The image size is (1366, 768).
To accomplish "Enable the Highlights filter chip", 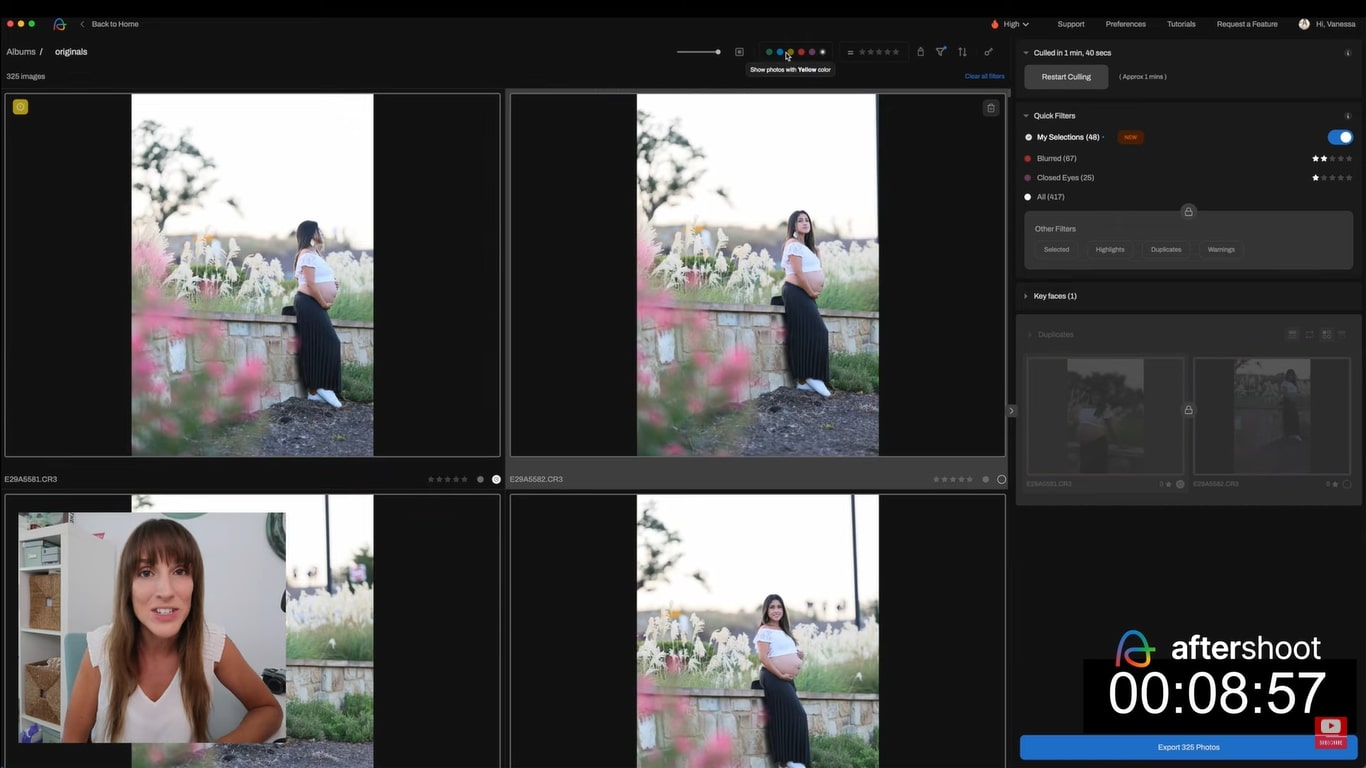I will coord(1110,249).
